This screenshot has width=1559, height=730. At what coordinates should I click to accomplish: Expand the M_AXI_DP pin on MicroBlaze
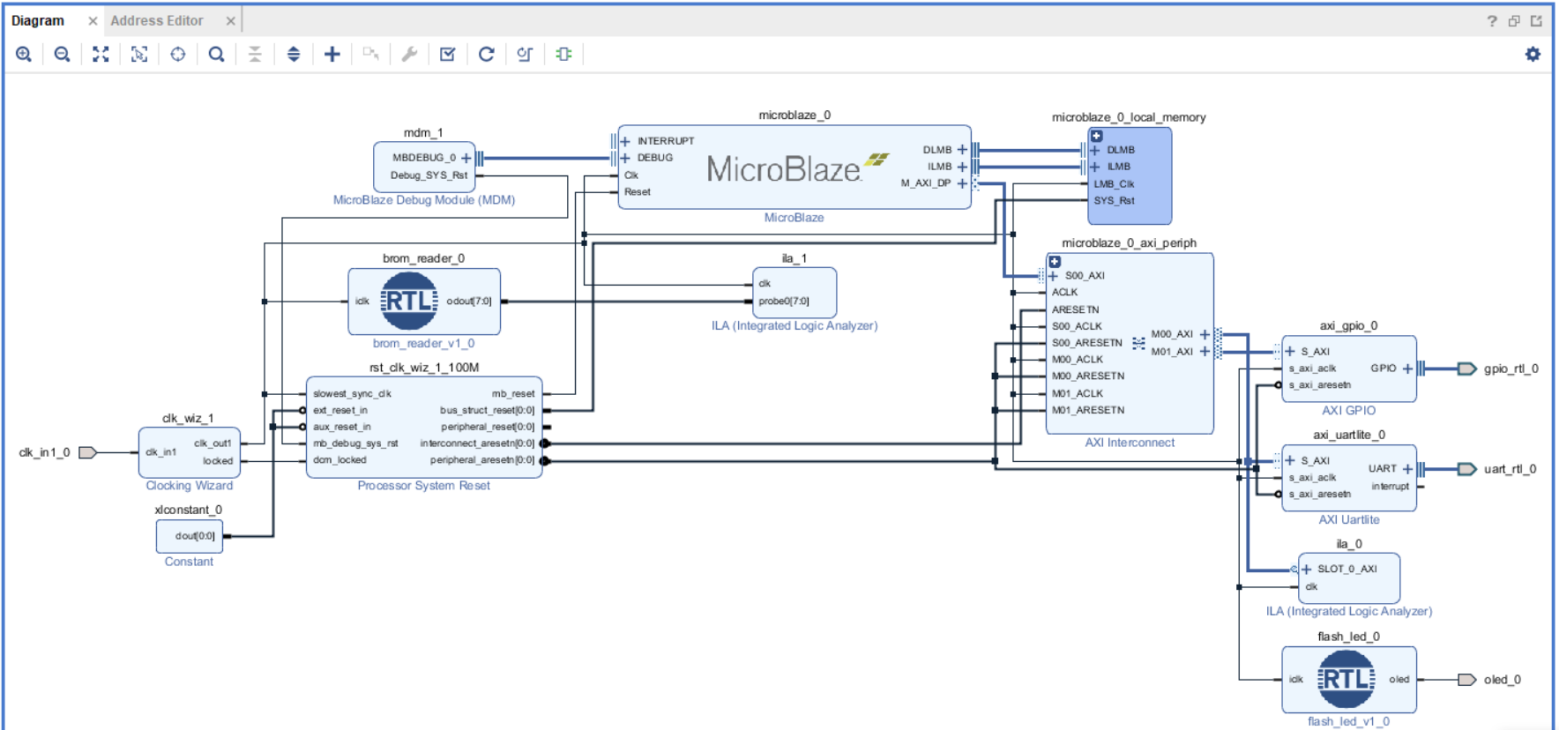coord(962,183)
